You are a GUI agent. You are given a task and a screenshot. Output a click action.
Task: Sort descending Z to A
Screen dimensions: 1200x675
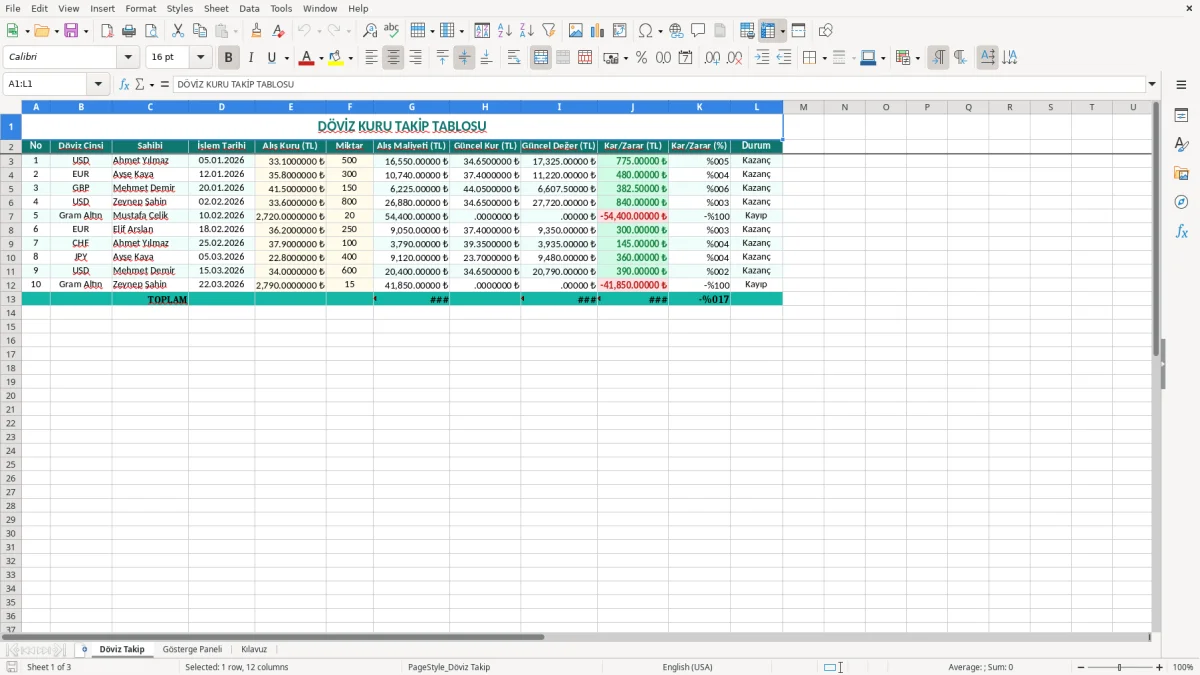(527, 31)
